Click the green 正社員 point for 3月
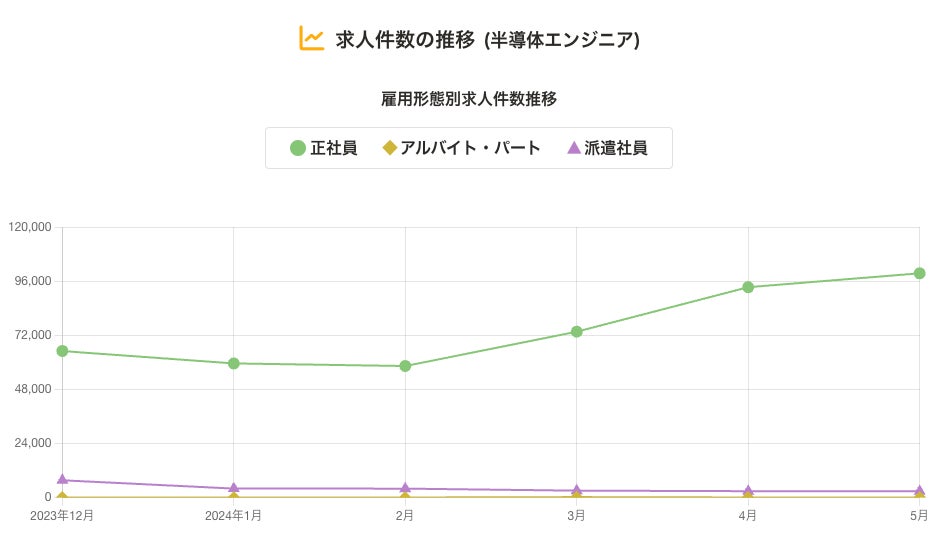Viewport: 949px width, 557px height. [x=577, y=332]
